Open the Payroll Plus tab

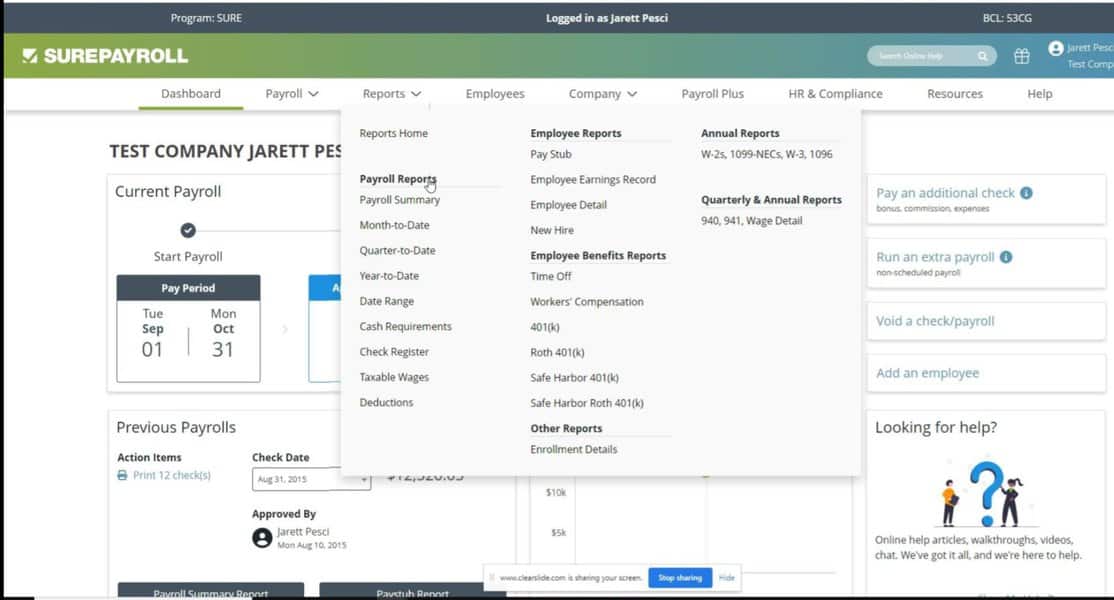713,94
